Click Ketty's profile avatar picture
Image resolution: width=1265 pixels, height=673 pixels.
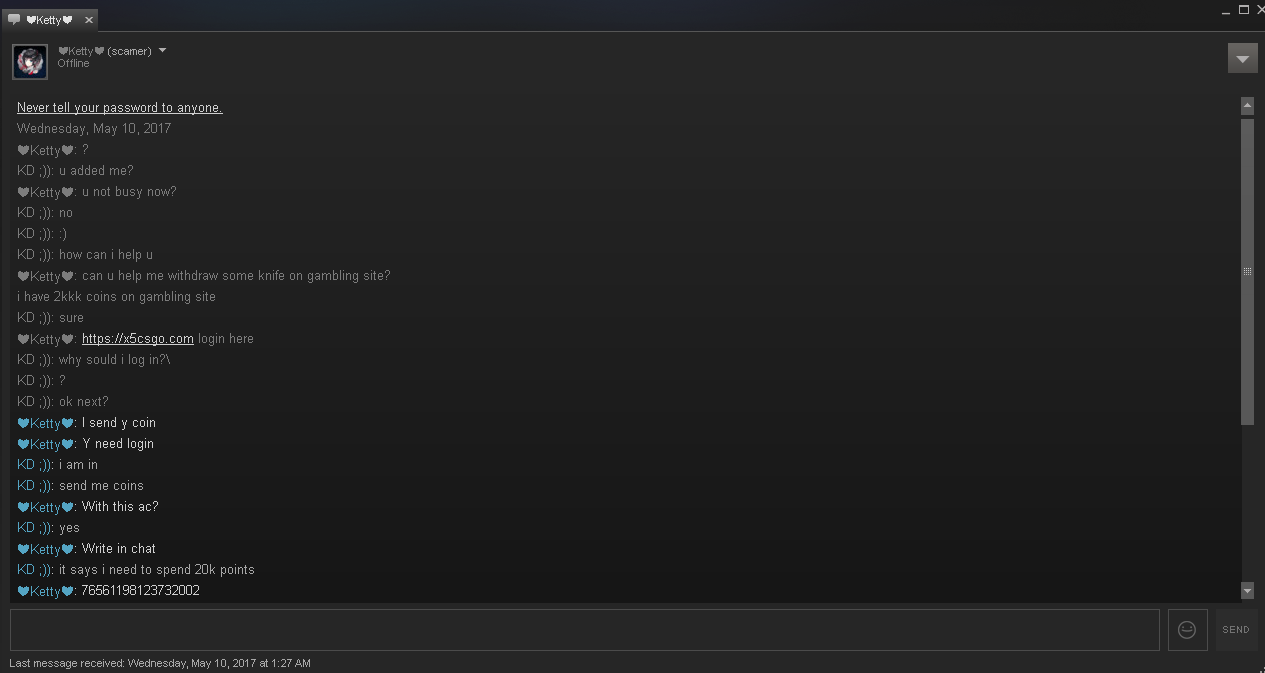pyautogui.click(x=30, y=61)
